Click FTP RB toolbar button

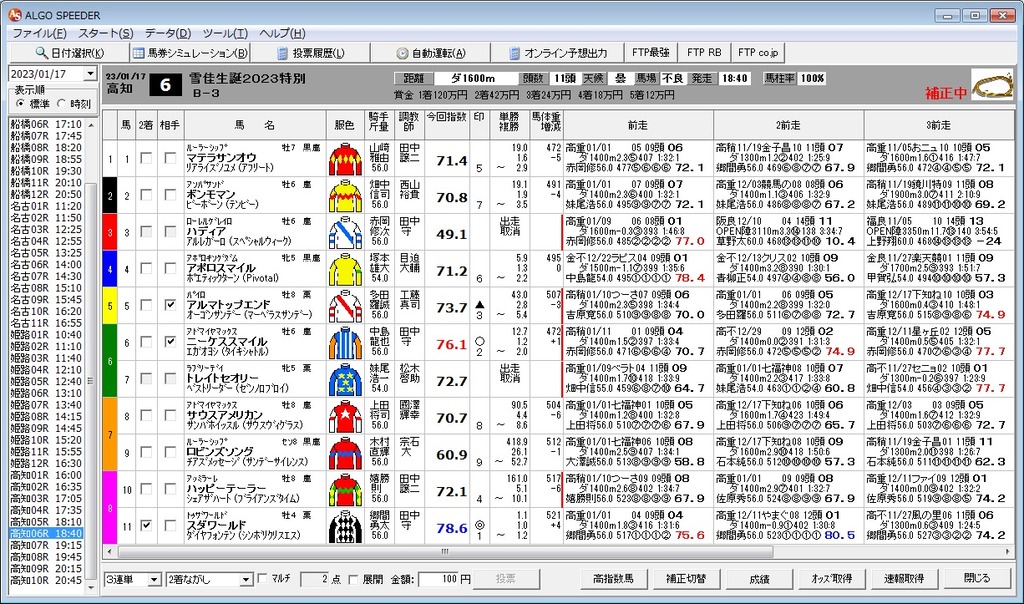click(704, 52)
